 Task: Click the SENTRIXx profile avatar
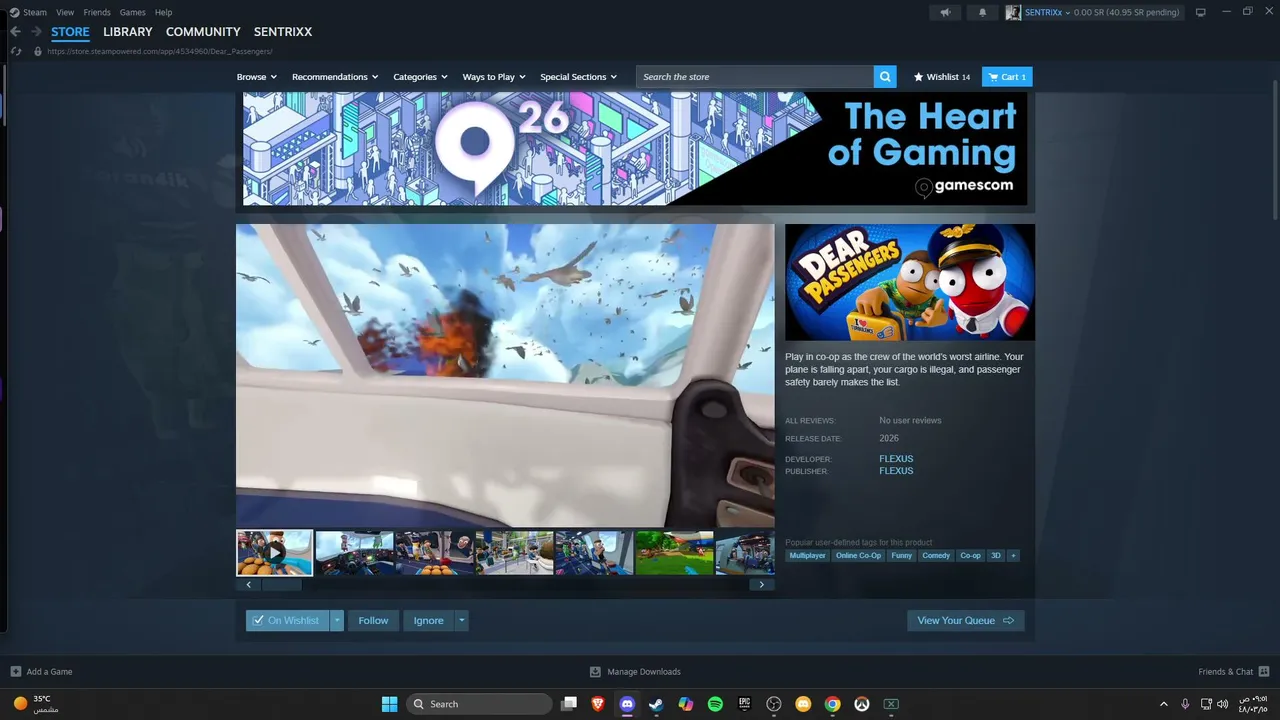pyautogui.click(x=1013, y=12)
